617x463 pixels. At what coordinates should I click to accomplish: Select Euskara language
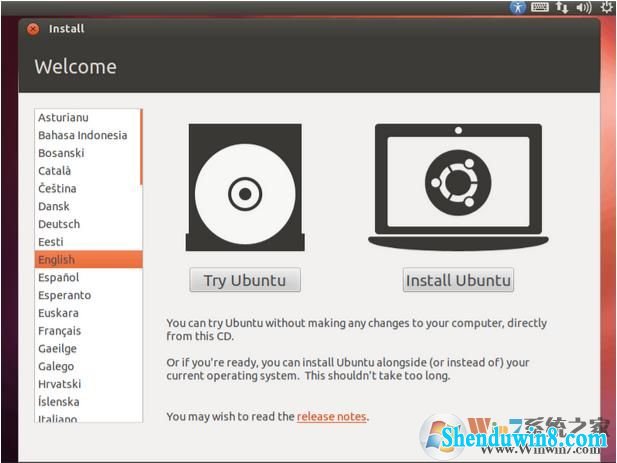click(88, 313)
